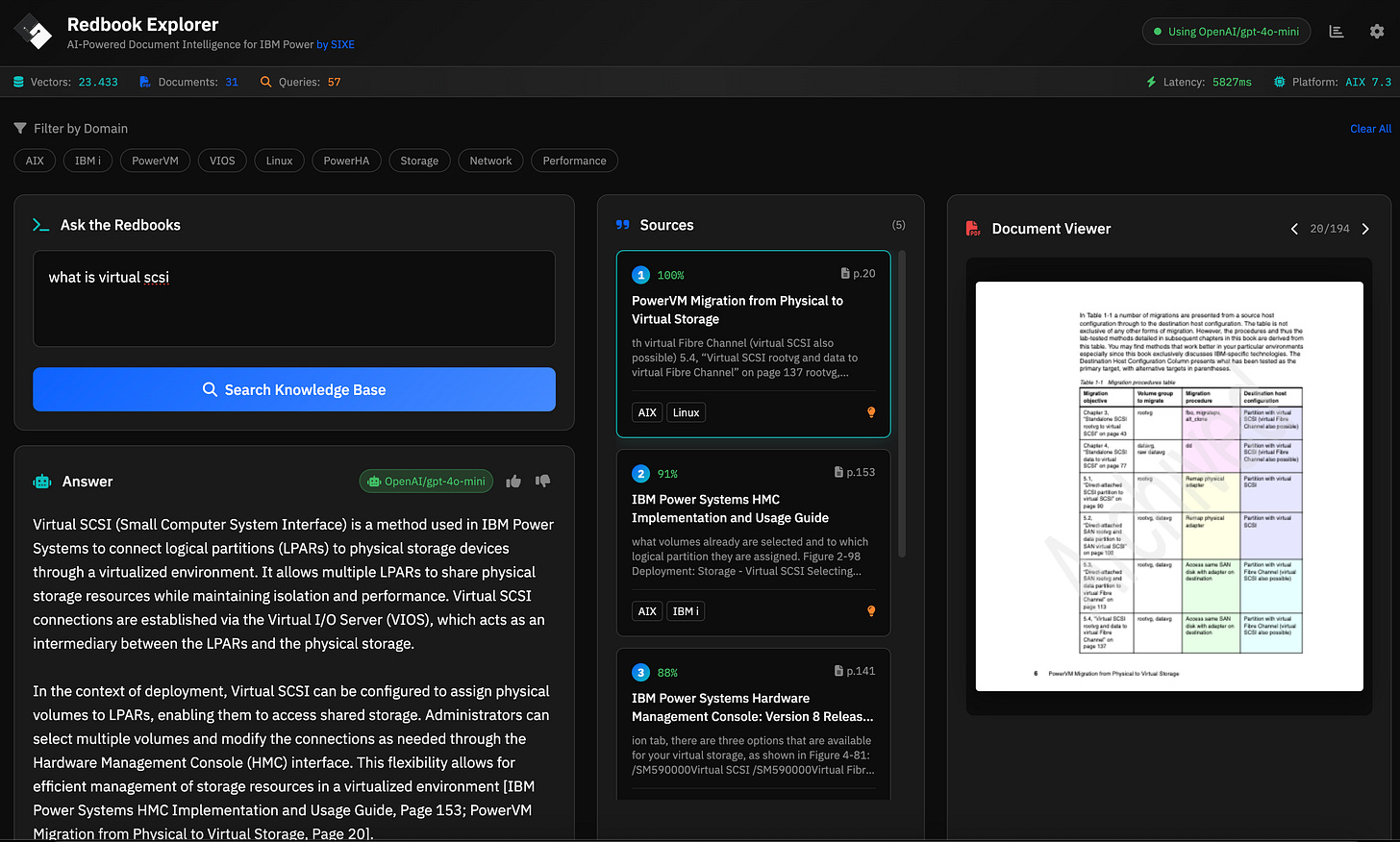The width and height of the screenshot is (1400, 842).
Task: Click the page icon next to p.141
Action: 838,671
